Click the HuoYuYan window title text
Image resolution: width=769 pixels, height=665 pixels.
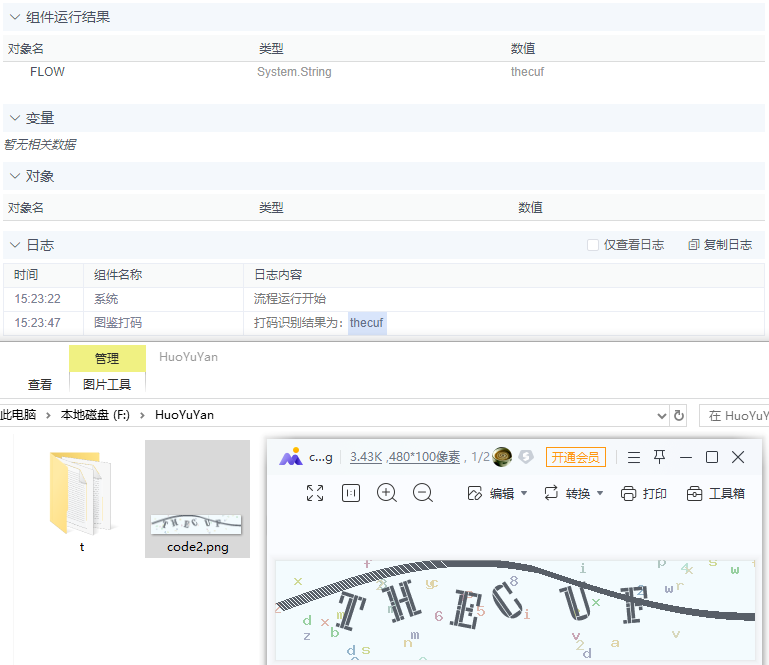point(188,357)
